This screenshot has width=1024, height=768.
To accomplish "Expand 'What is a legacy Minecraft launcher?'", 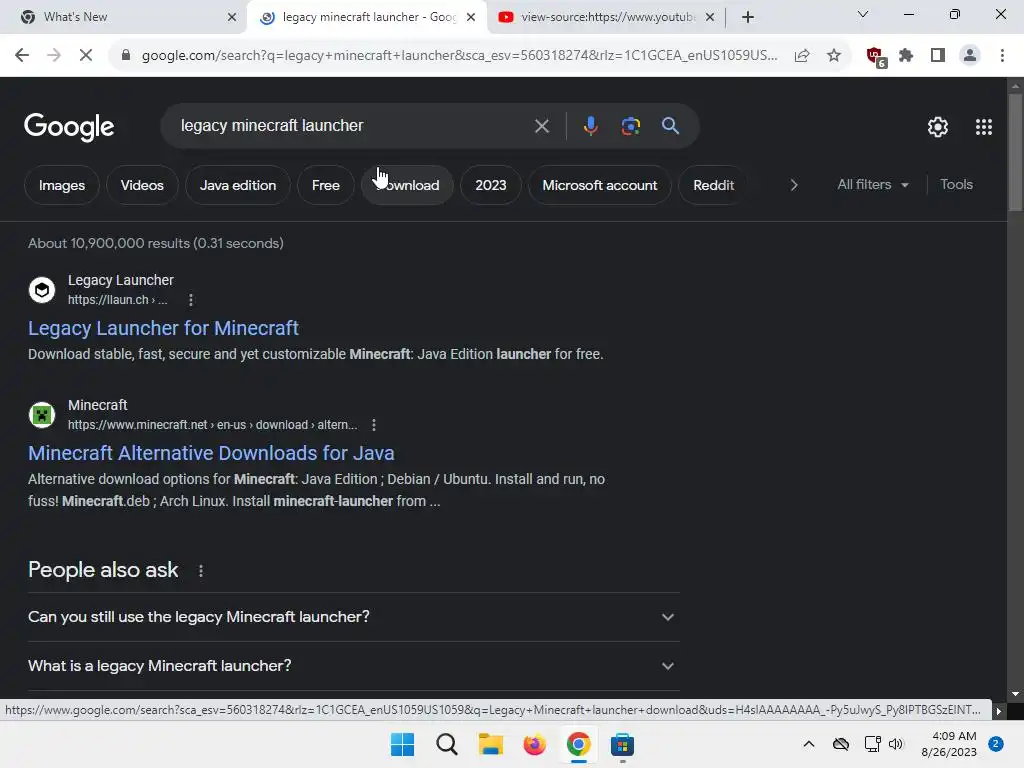I will tap(354, 666).
